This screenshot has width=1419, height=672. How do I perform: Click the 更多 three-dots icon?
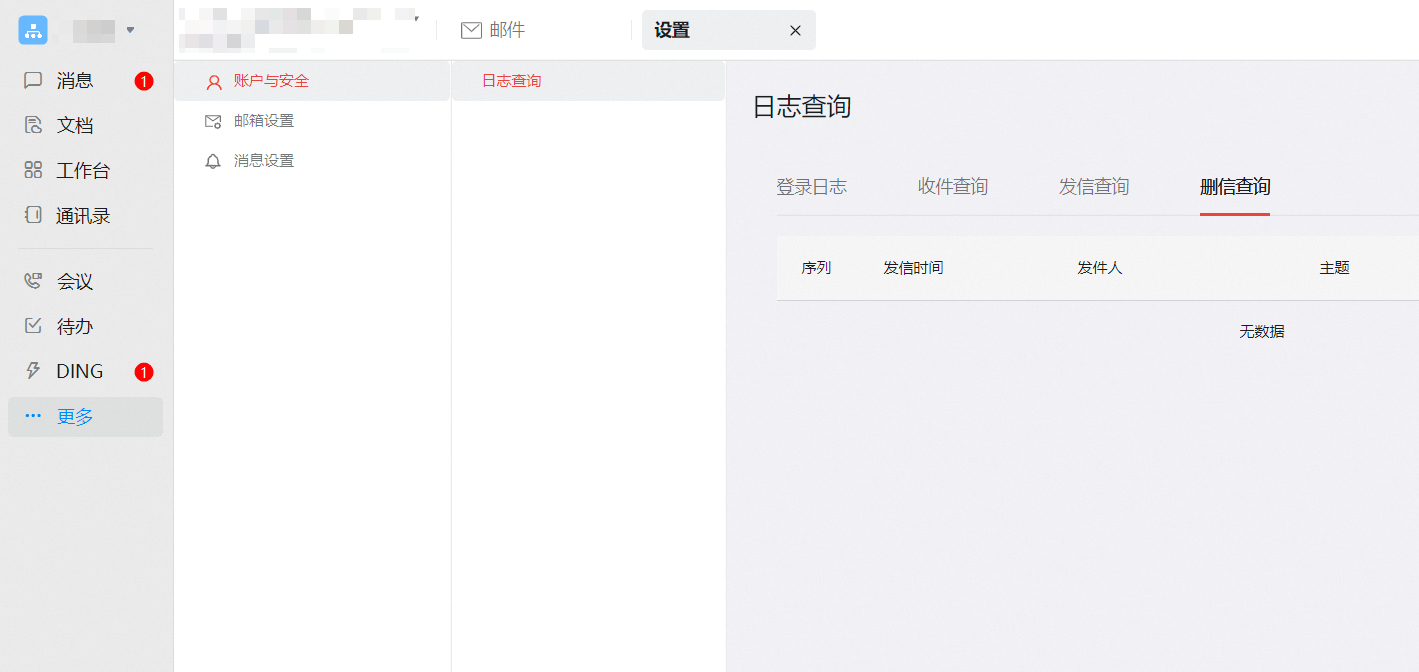click(x=33, y=417)
